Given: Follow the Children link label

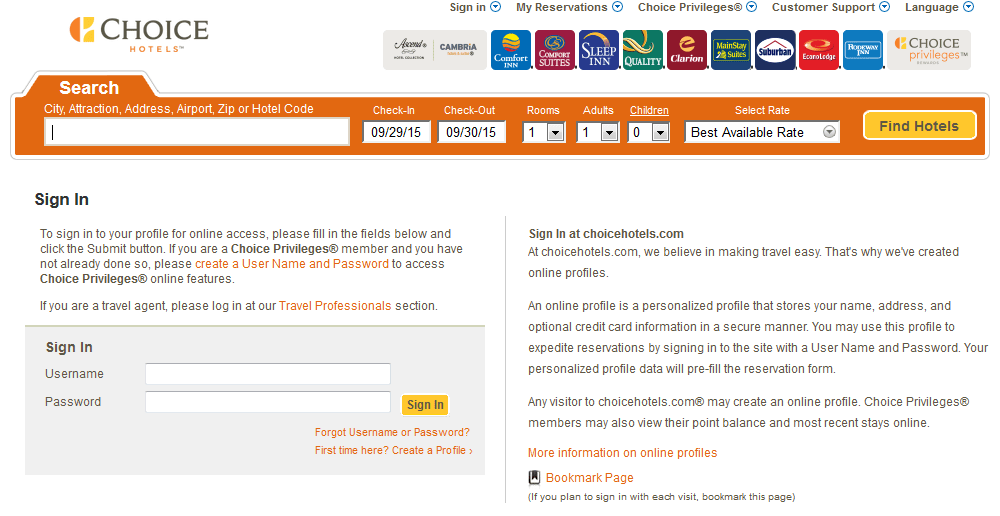Looking at the screenshot, I should pos(649,110).
